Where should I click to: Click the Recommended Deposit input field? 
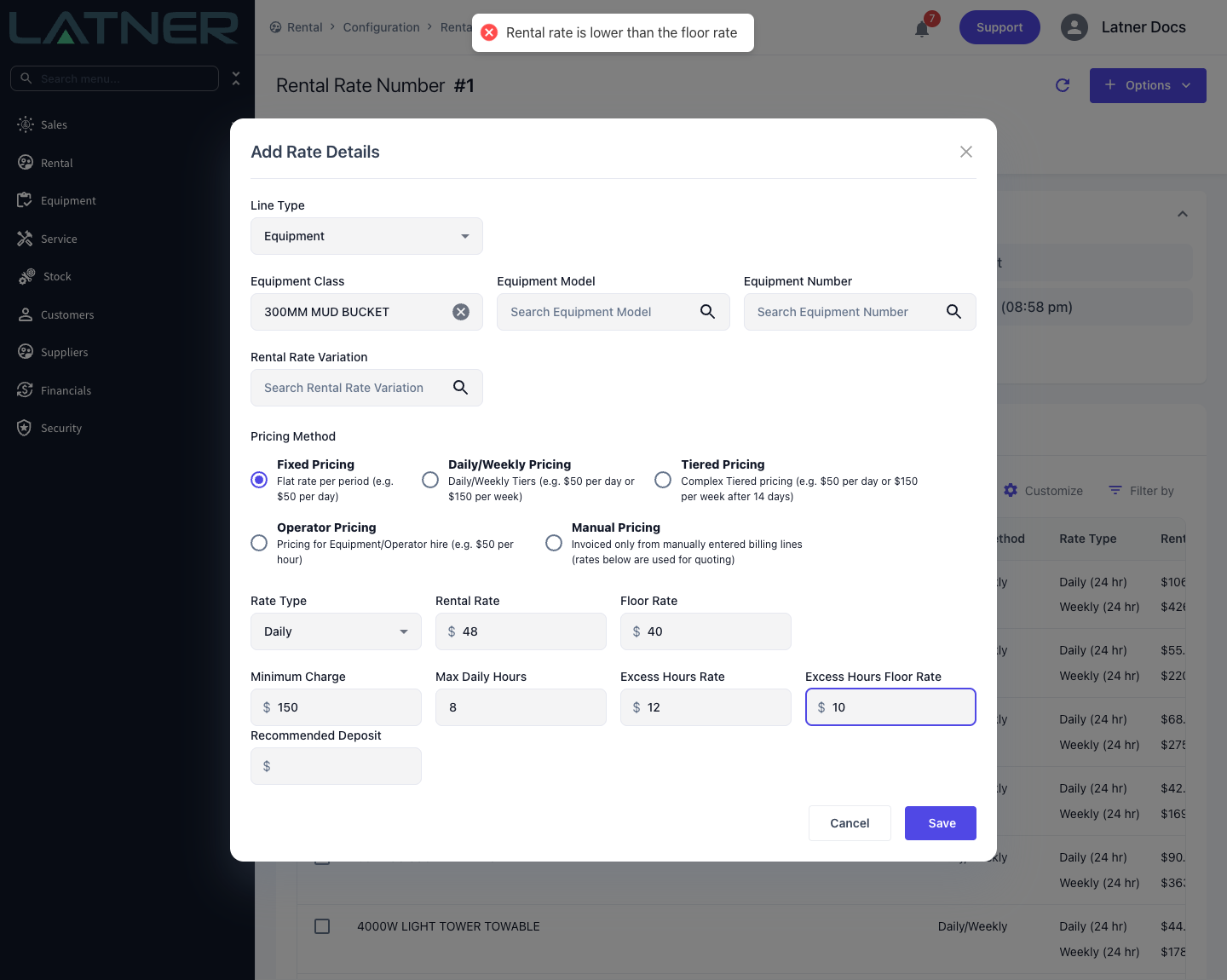pos(336,766)
